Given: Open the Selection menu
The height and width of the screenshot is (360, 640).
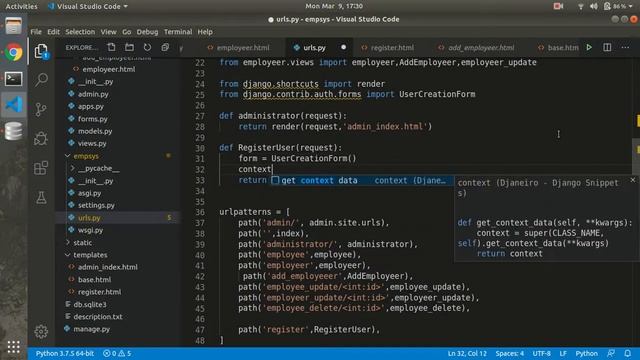Looking at the screenshot, I should click(80, 32).
